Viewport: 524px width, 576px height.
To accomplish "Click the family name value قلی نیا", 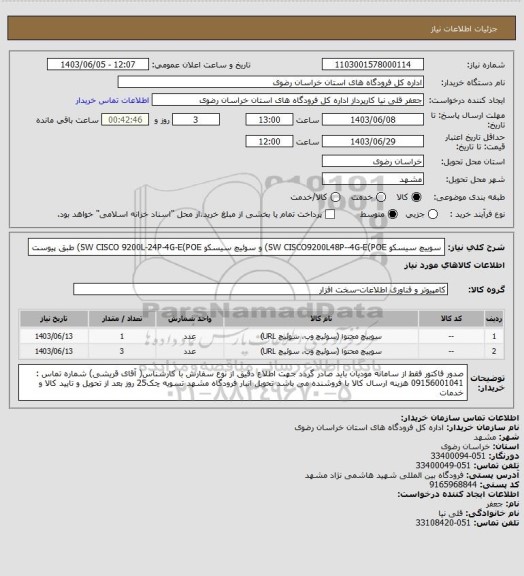I will (x=452, y=513).
